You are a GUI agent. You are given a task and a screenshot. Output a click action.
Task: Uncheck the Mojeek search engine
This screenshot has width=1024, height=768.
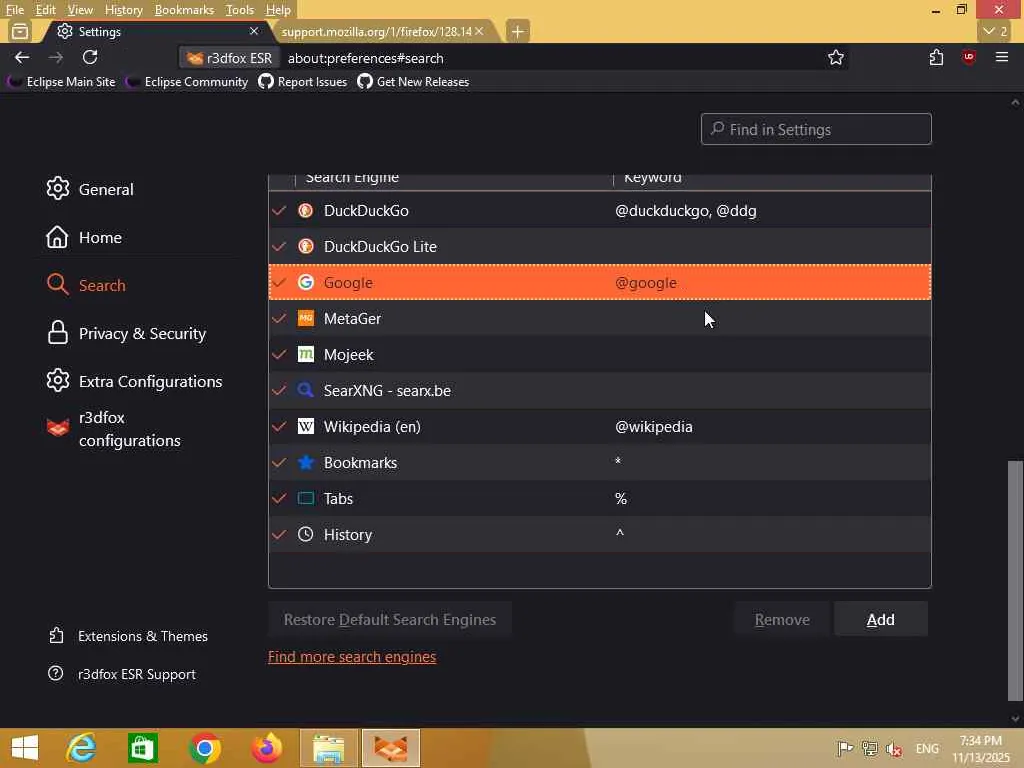click(279, 354)
